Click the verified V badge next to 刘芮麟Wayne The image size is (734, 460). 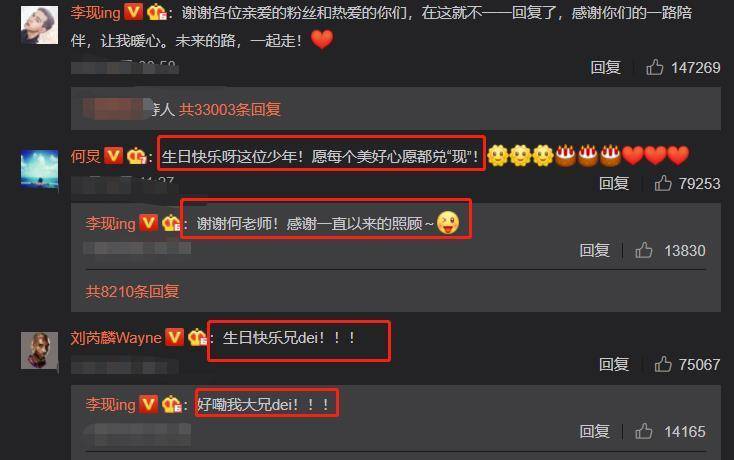[175, 337]
